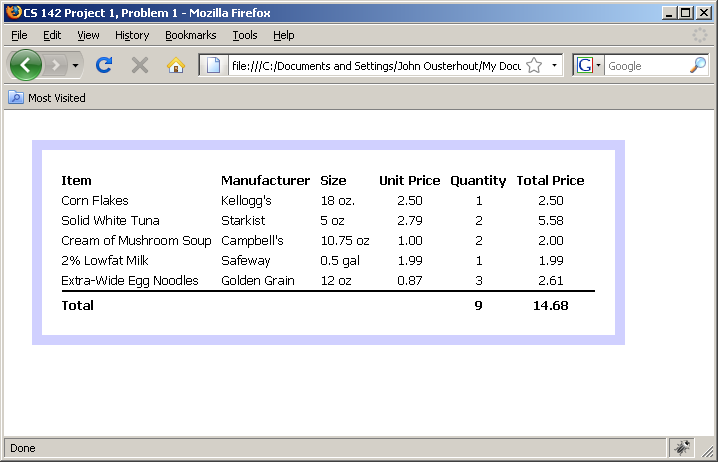Open the File menu

coord(19,35)
